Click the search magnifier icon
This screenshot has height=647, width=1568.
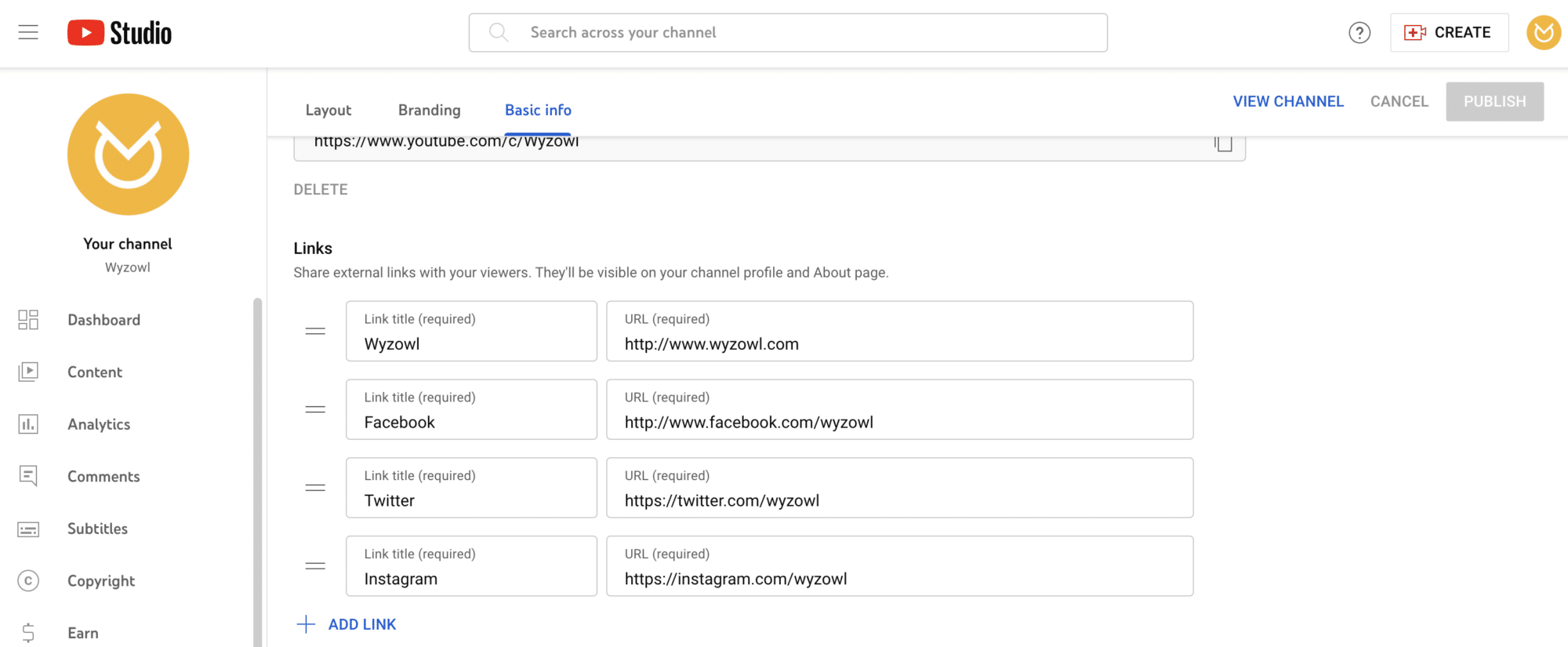[499, 32]
